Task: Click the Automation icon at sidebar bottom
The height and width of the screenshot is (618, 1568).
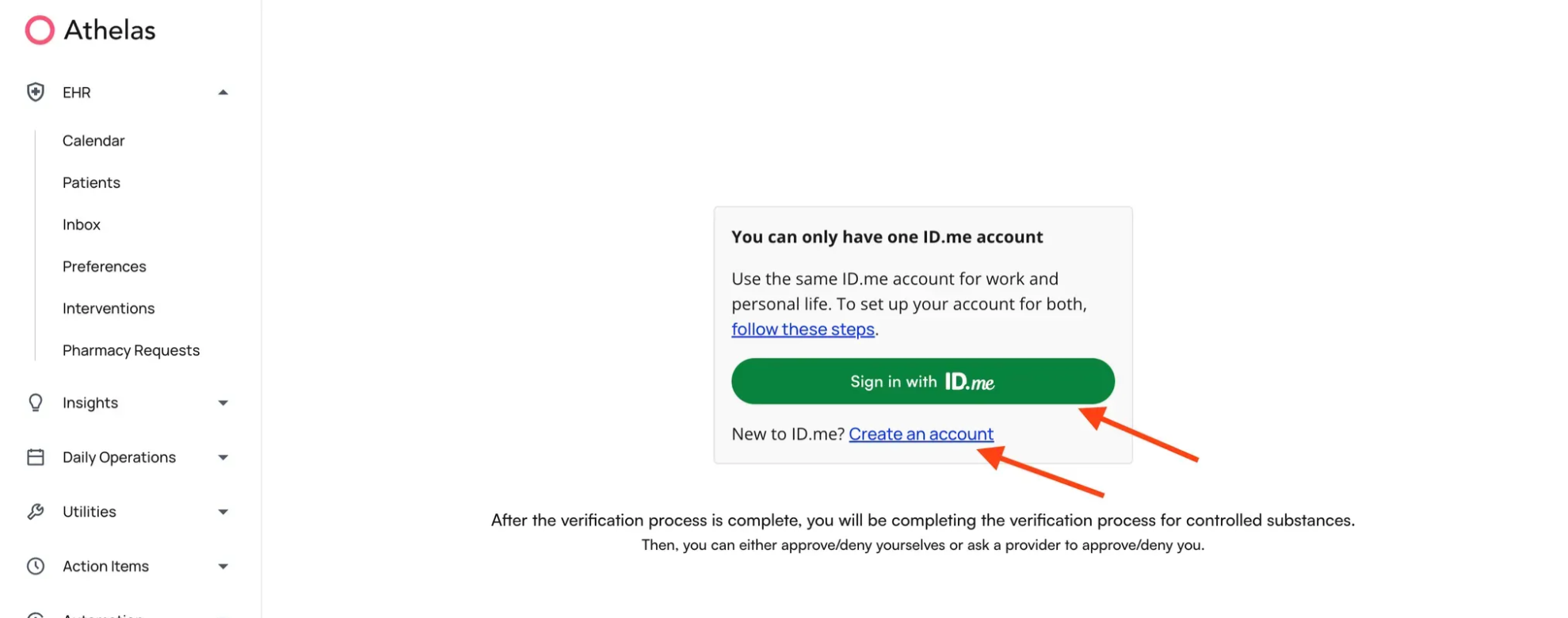Action: coord(35,614)
